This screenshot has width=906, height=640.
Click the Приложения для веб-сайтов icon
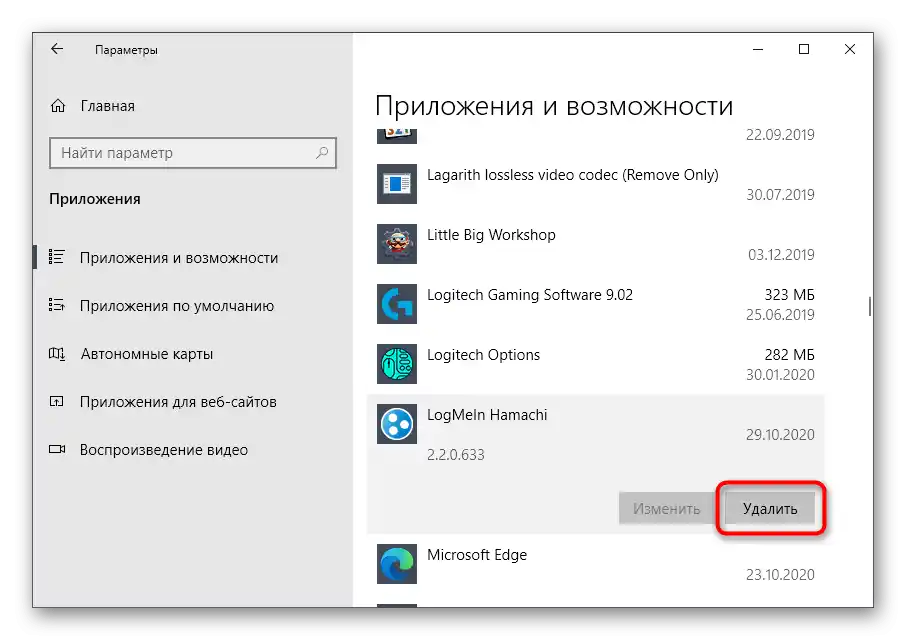pyautogui.click(x=57, y=401)
